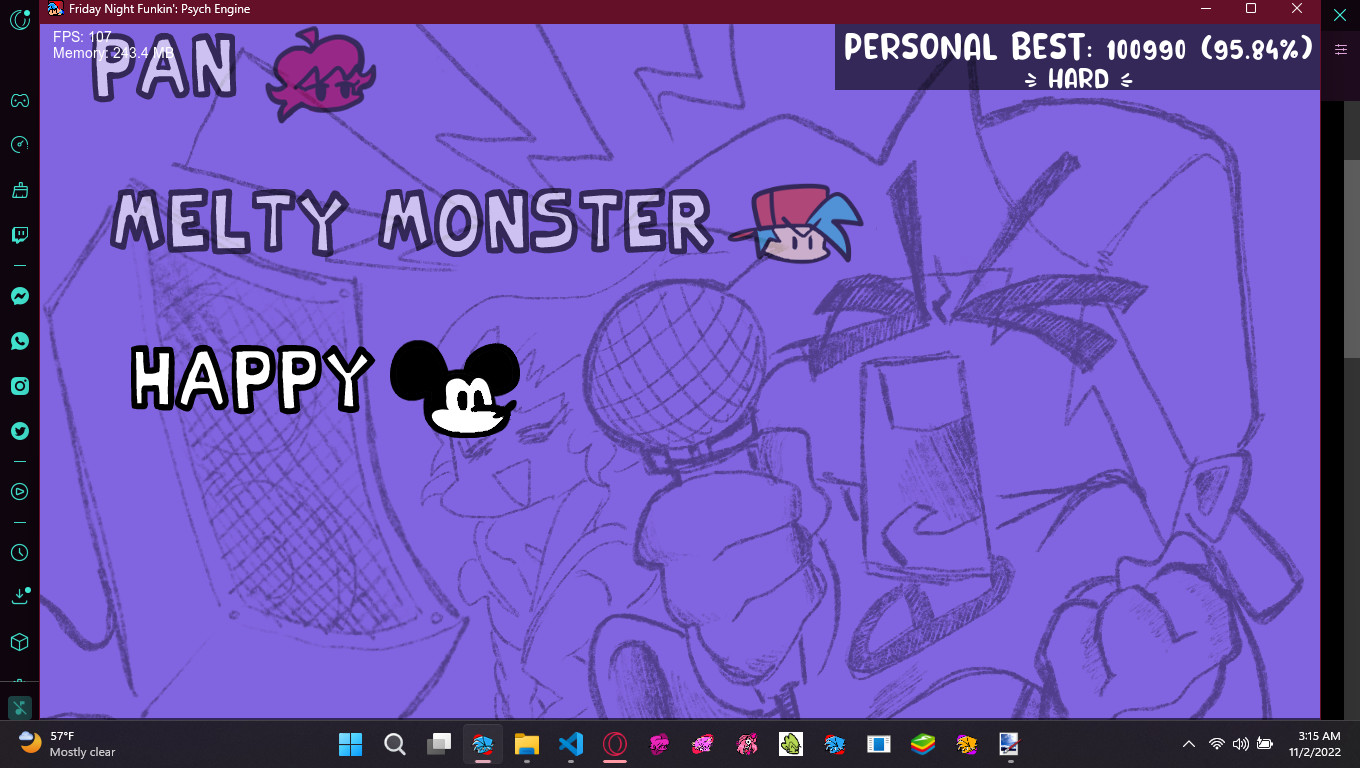
Task: Open Twitch panel from the sidebar
Action: click(x=19, y=236)
